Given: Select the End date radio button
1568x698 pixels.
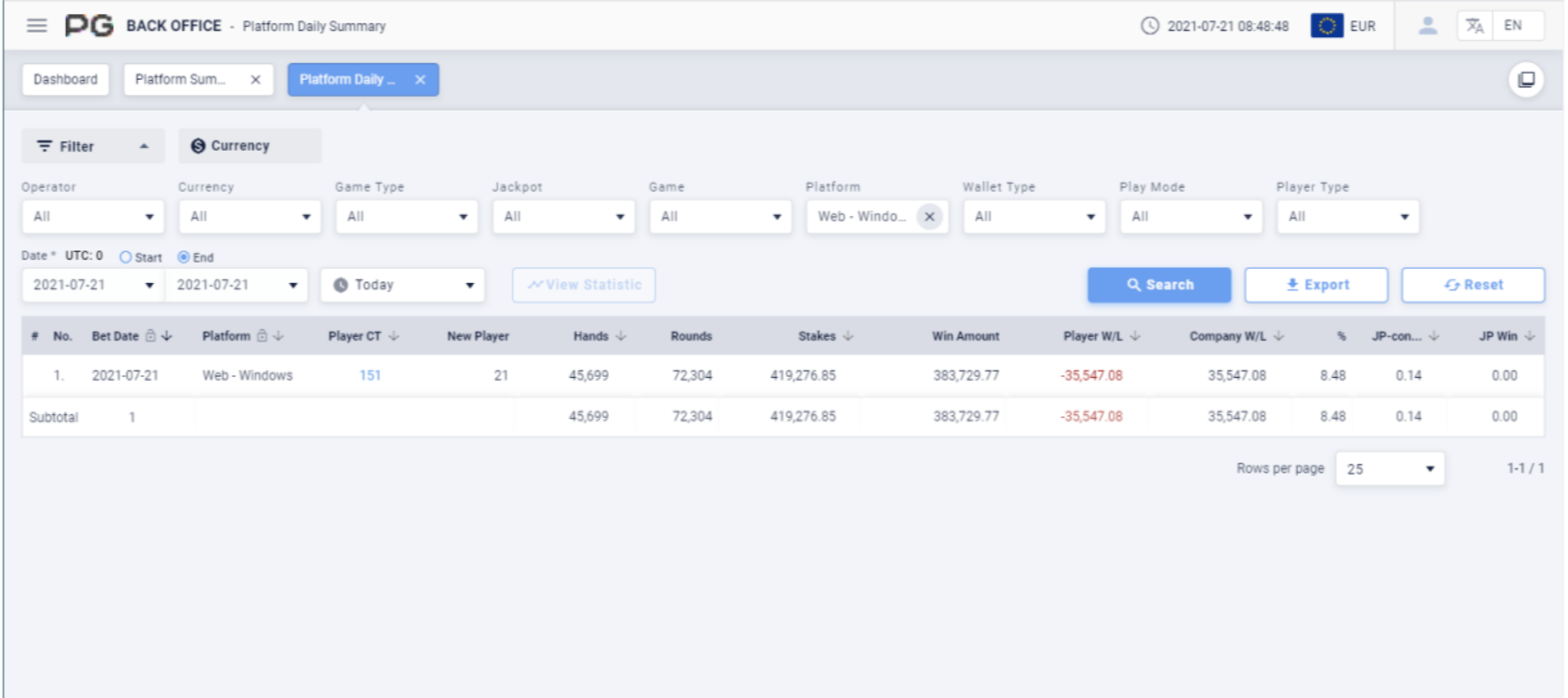Looking at the screenshot, I should 183,257.
